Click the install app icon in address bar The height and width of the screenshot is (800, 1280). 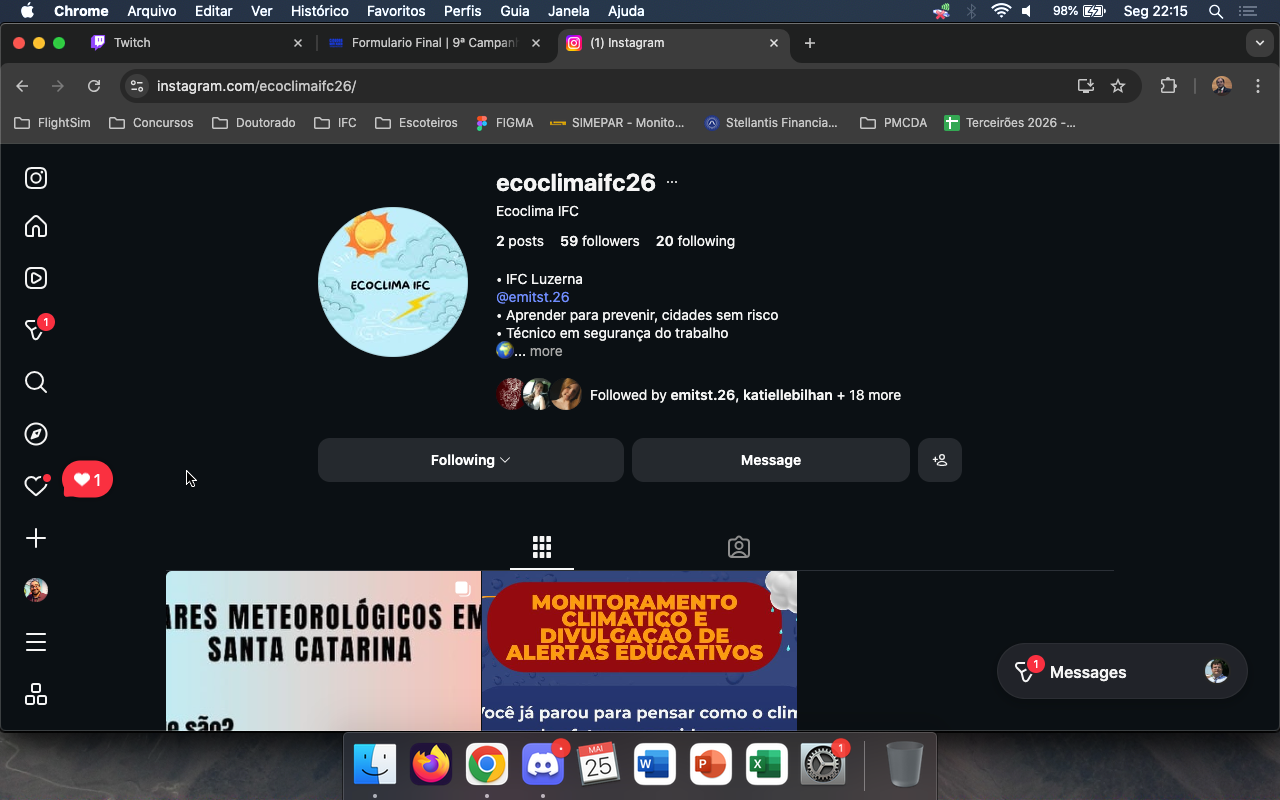pyautogui.click(x=1086, y=86)
